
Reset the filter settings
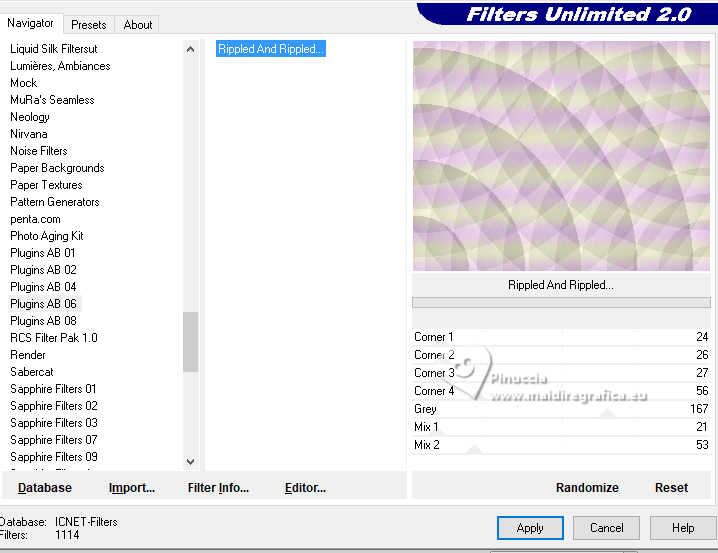click(671, 488)
